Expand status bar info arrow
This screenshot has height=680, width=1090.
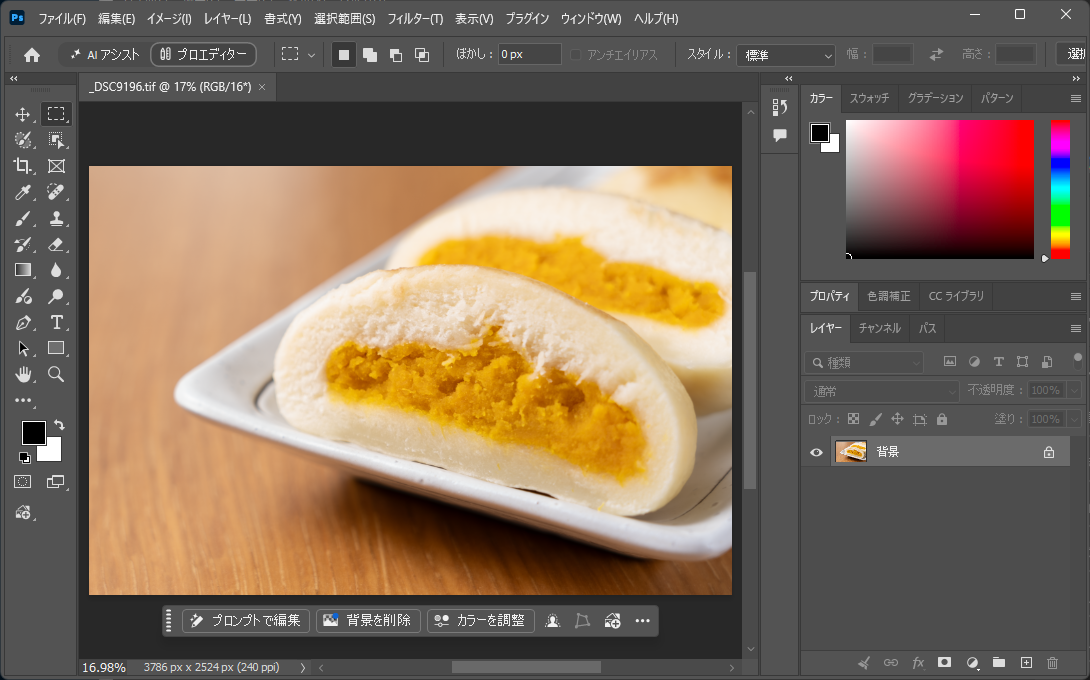pyautogui.click(x=302, y=667)
